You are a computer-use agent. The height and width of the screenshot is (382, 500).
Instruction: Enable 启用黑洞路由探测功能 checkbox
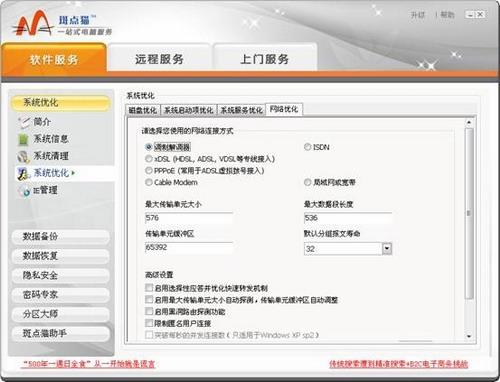(x=149, y=311)
